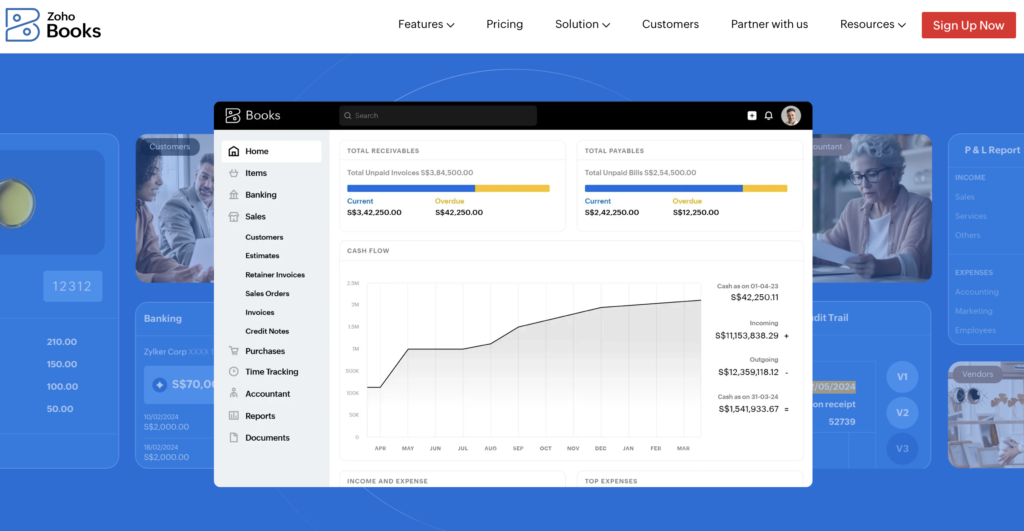
Task: Click the Zoho Books logo
Action: tap(54, 24)
